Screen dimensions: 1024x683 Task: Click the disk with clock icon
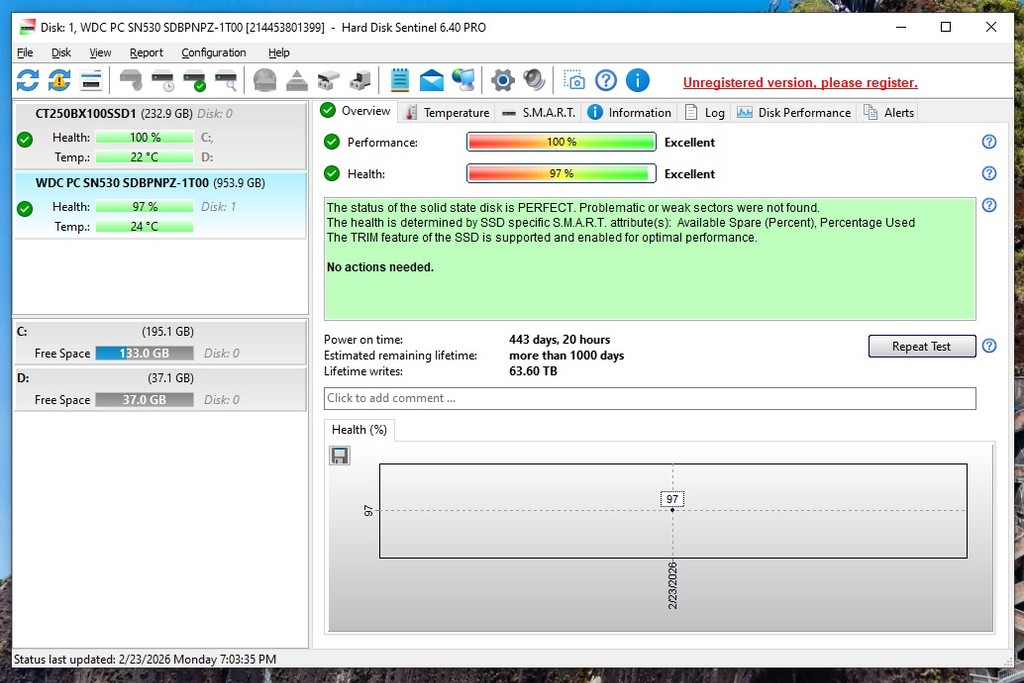pos(163,80)
